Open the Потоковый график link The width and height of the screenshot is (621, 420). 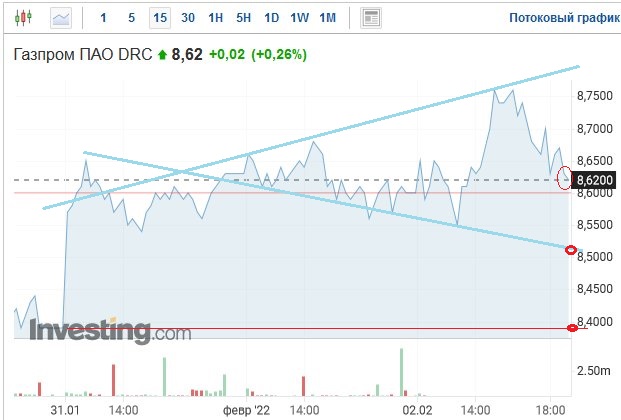click(564, 18)
